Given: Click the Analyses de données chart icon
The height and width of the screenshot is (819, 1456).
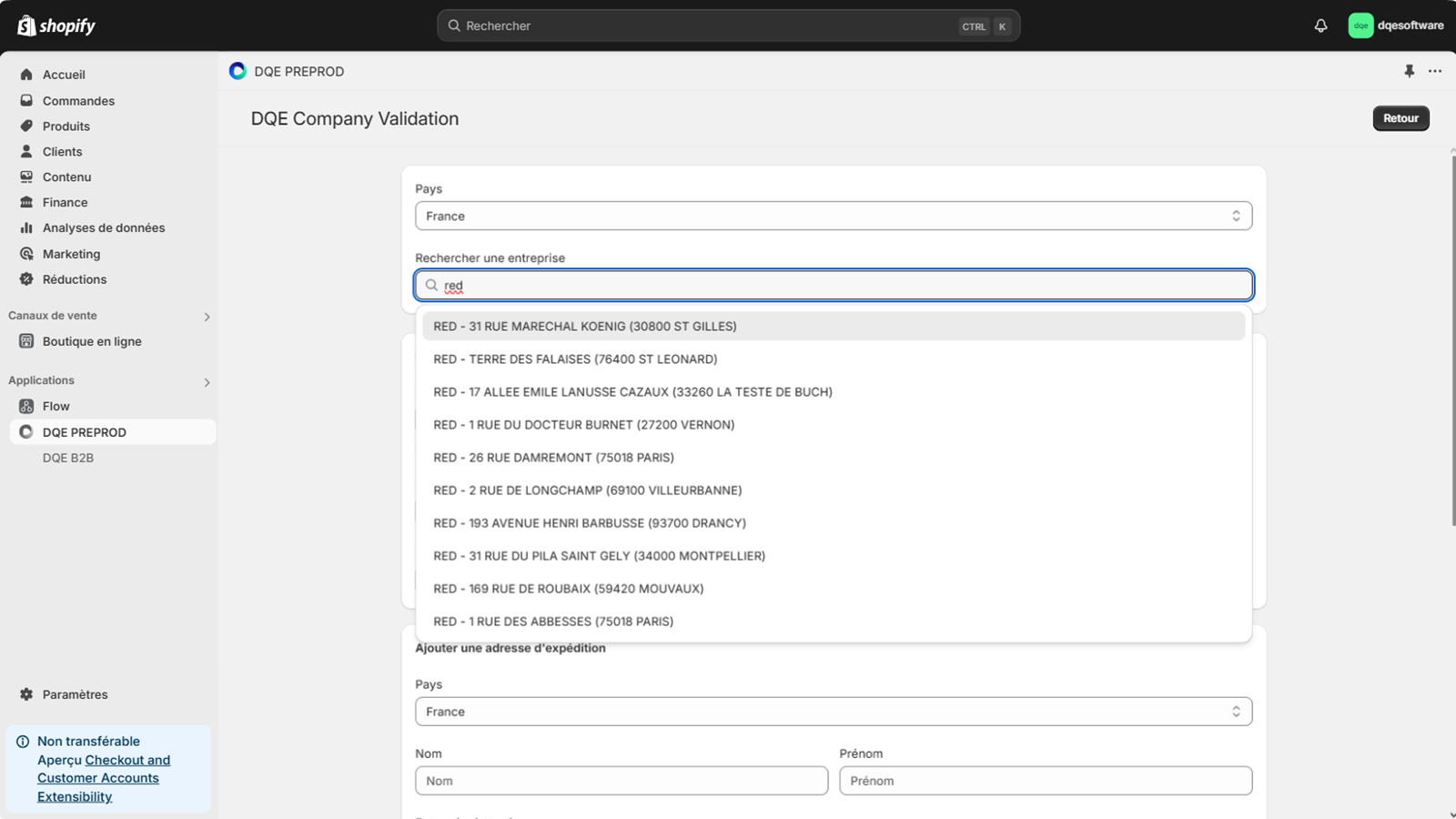Looking at the screenshot, I should (x=26, y=227).
